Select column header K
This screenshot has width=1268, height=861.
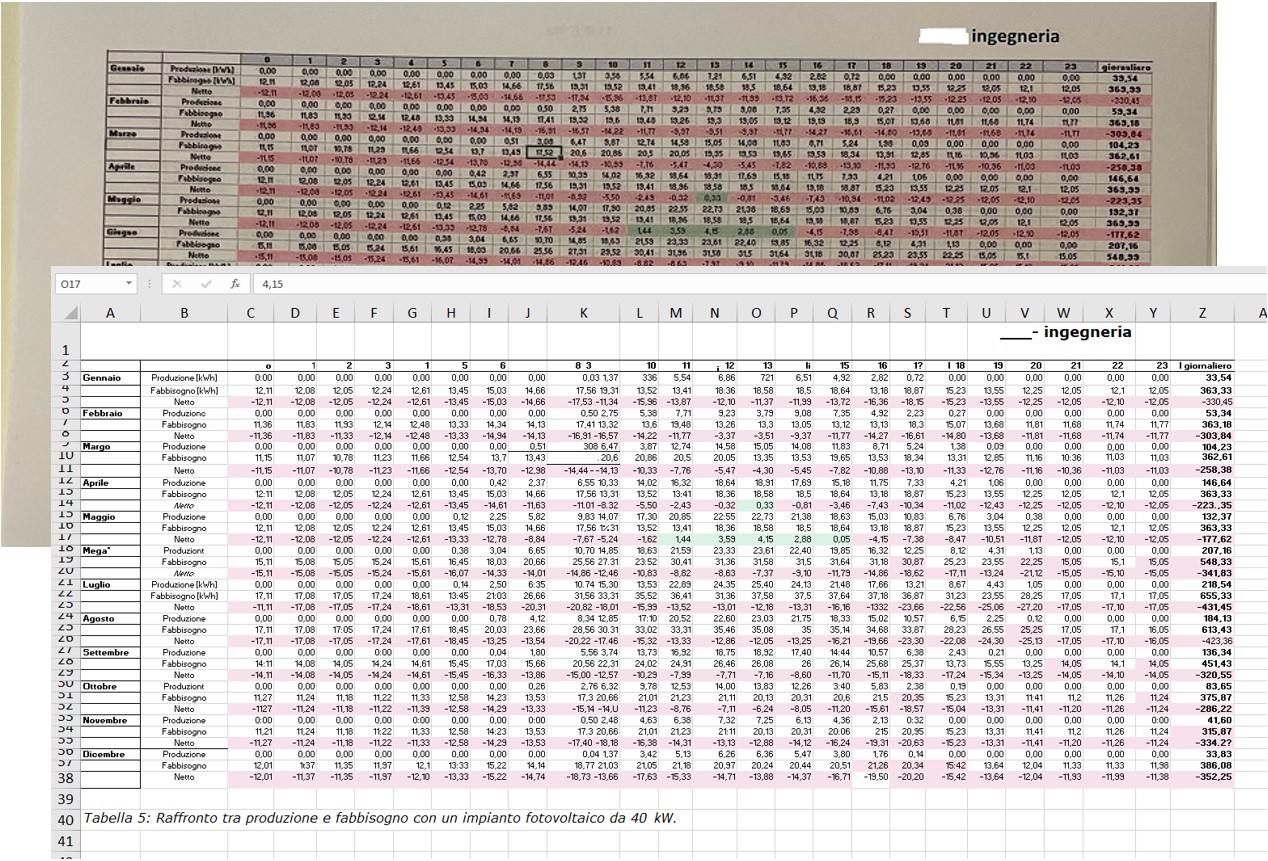coord(583,314)
